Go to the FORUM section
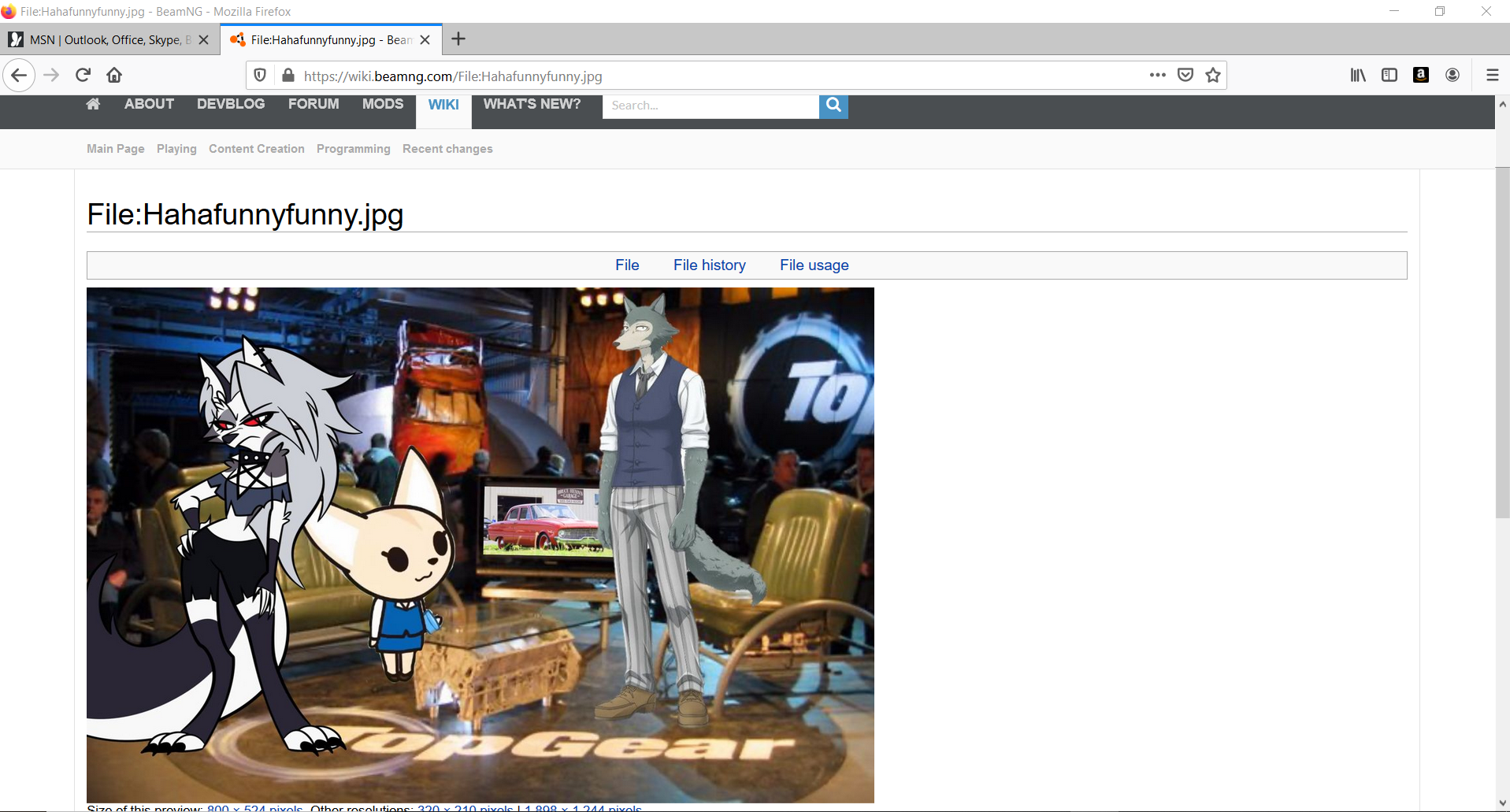This screenshot has height=812, width=1510. [x=314, y=104]
